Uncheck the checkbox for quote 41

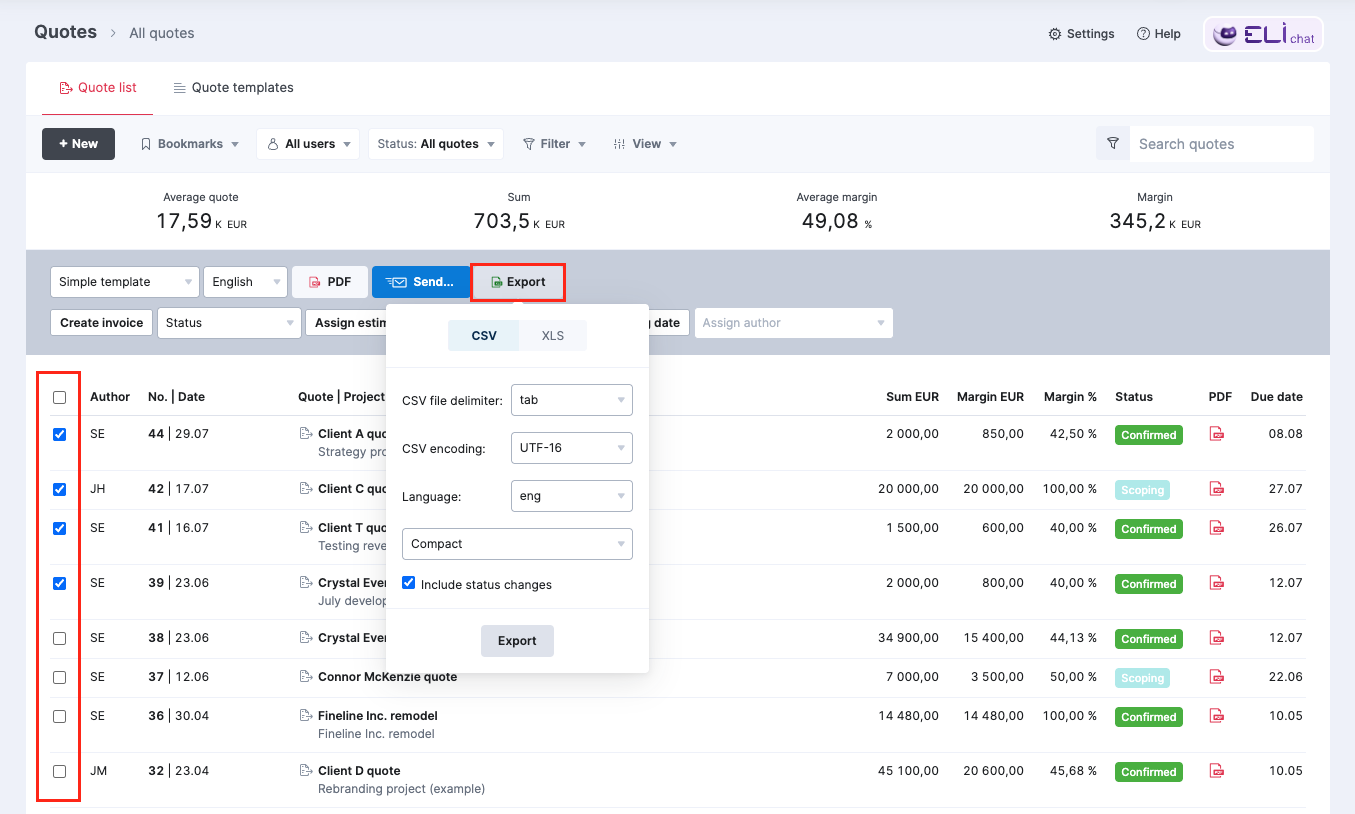pyautogui.click(x=59, y=528)
